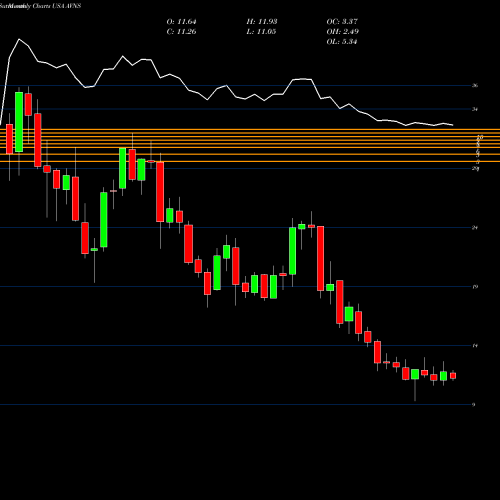Select the 'OL: 5.34' readout
Viewport: 500px width, 500px height.
[x=342, y=42]
